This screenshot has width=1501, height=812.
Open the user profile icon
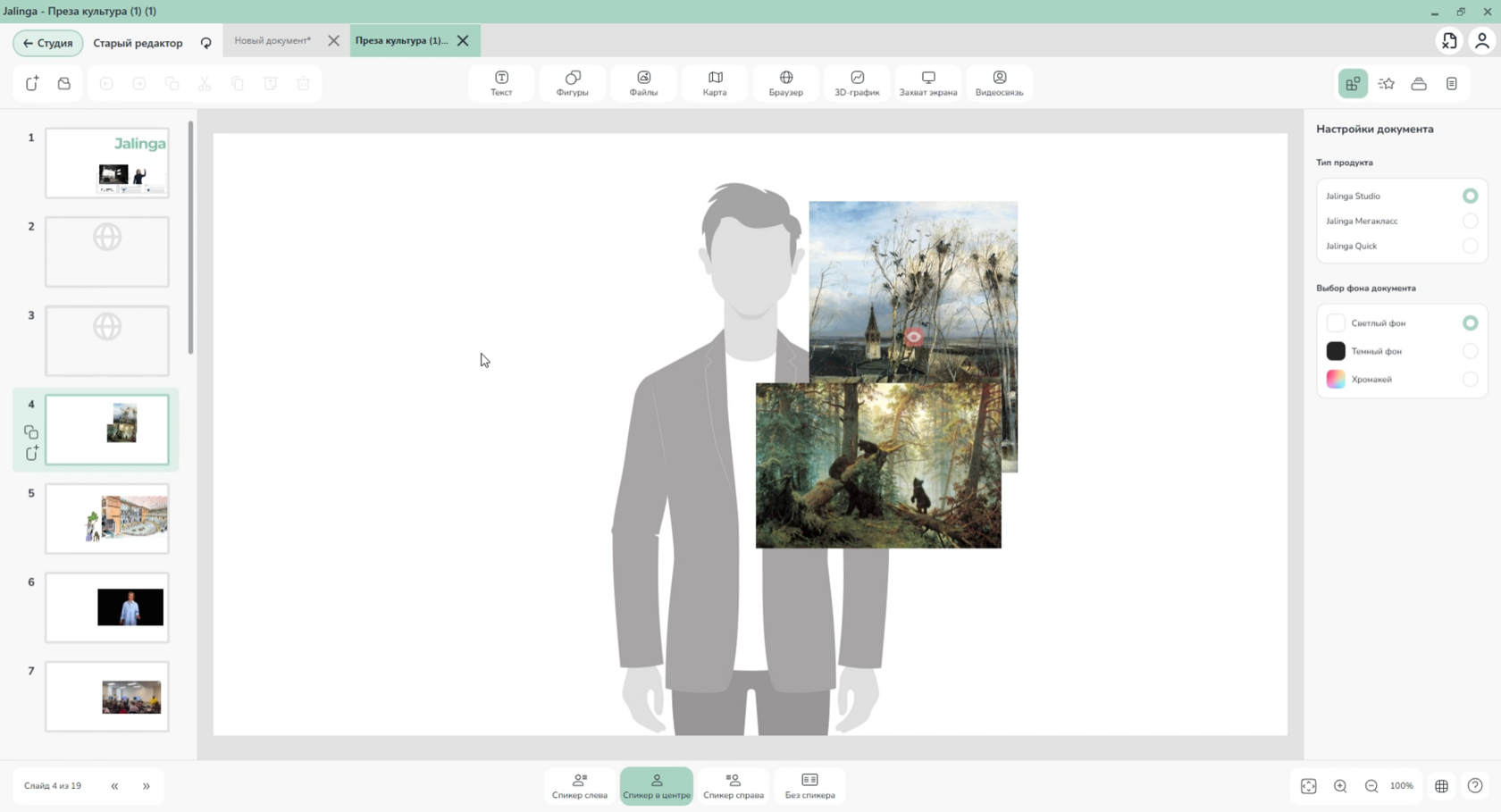tap(1482, 41)
